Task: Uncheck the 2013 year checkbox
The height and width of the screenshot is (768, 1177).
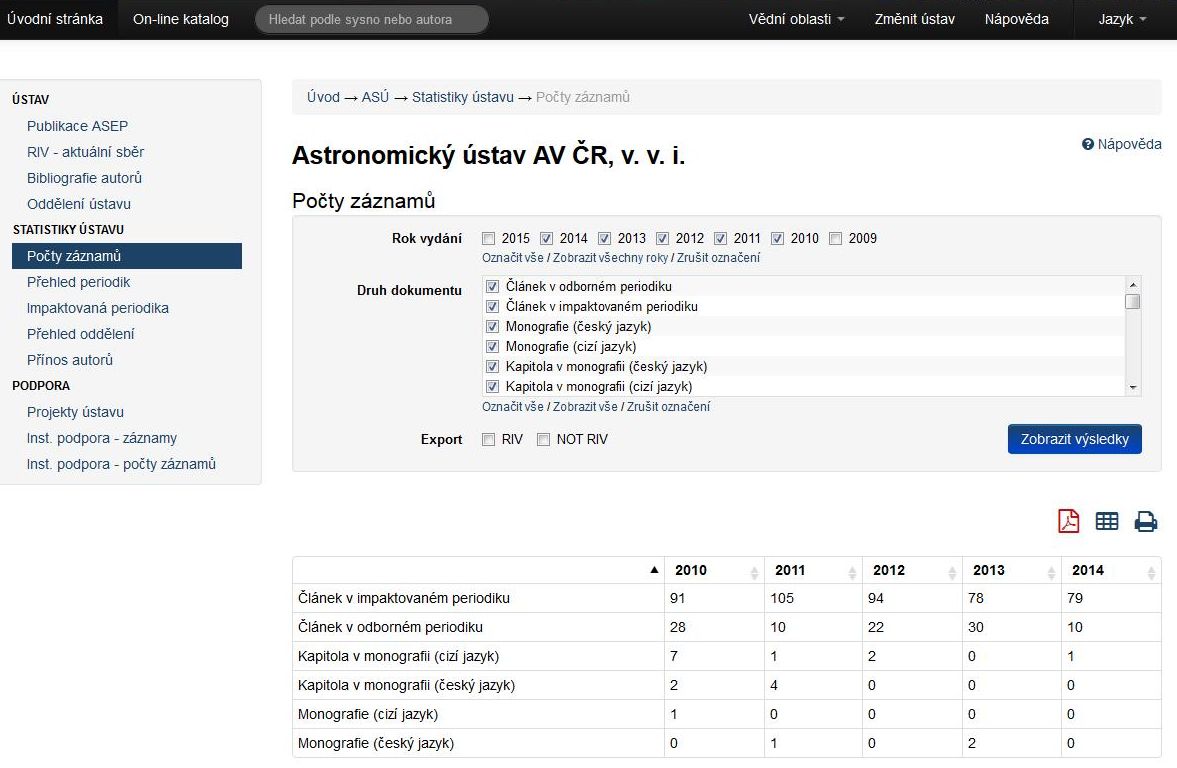Action: (x=604, y=239)
